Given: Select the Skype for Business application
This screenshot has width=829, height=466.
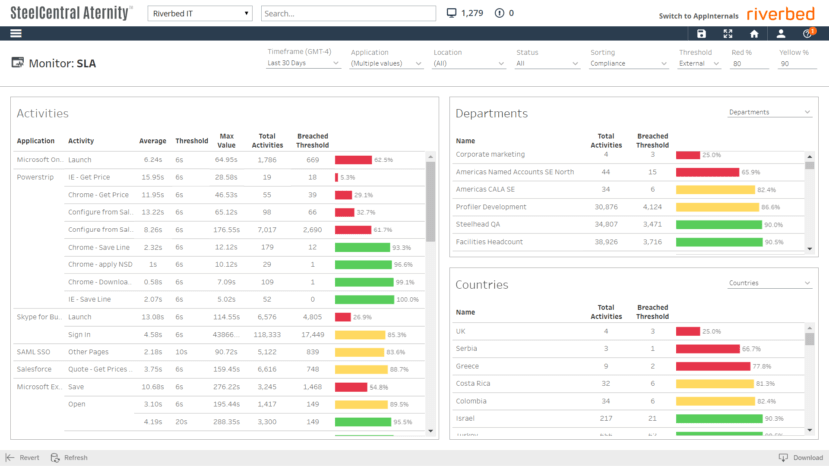Looking at the screenshot, I should coord(39,317).
